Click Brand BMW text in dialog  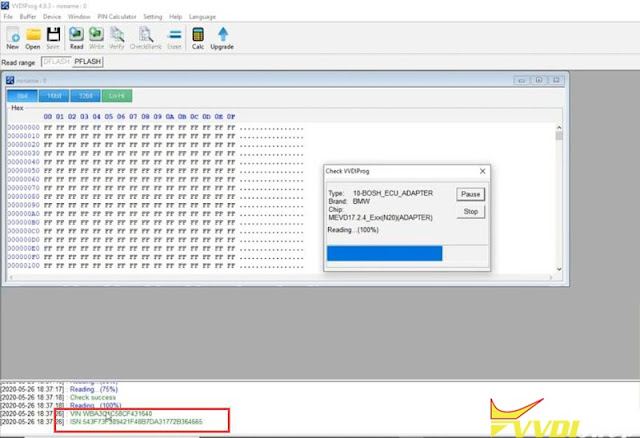[x=349, y=201]
